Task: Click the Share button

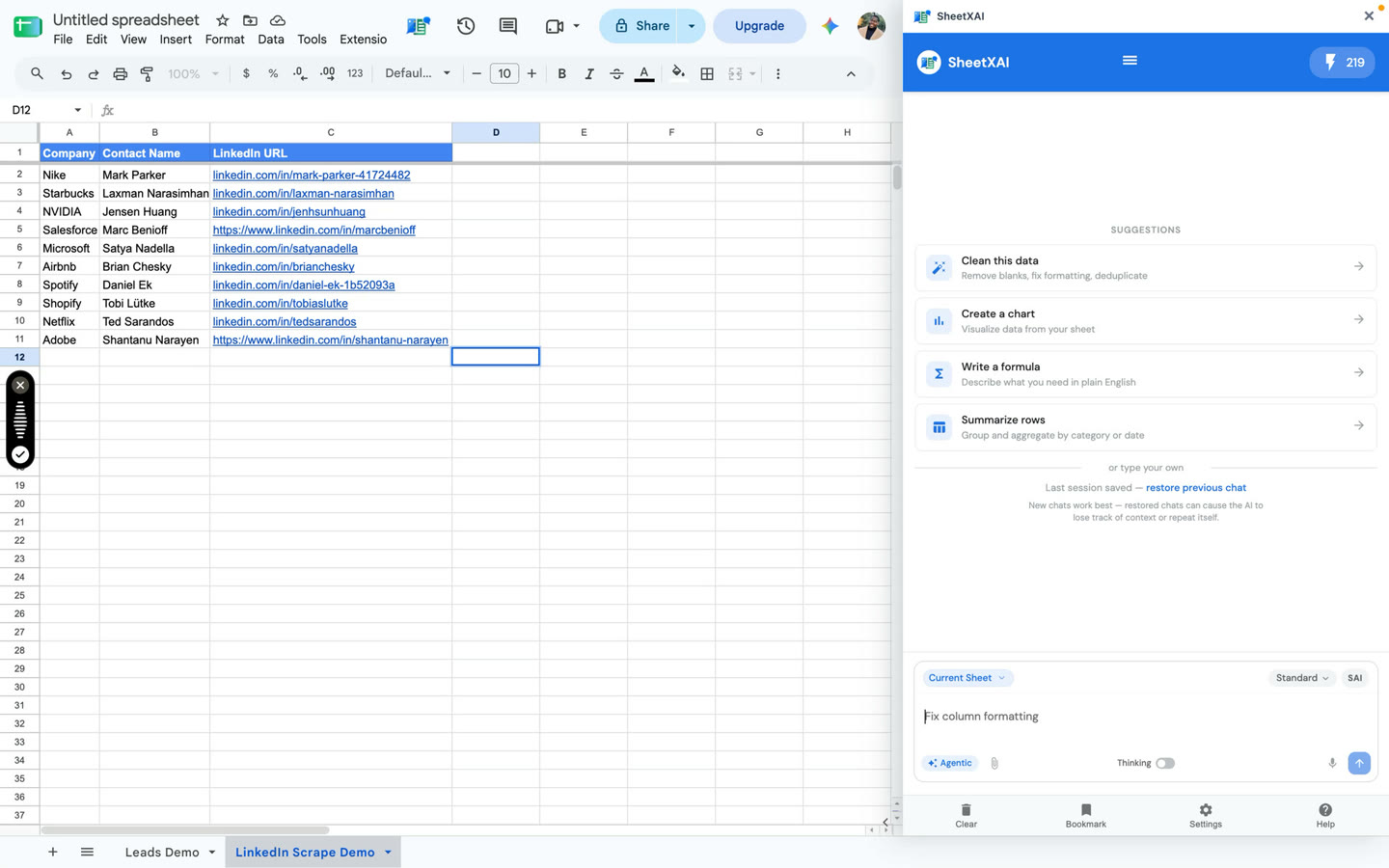Action: (x=641, y=26)
